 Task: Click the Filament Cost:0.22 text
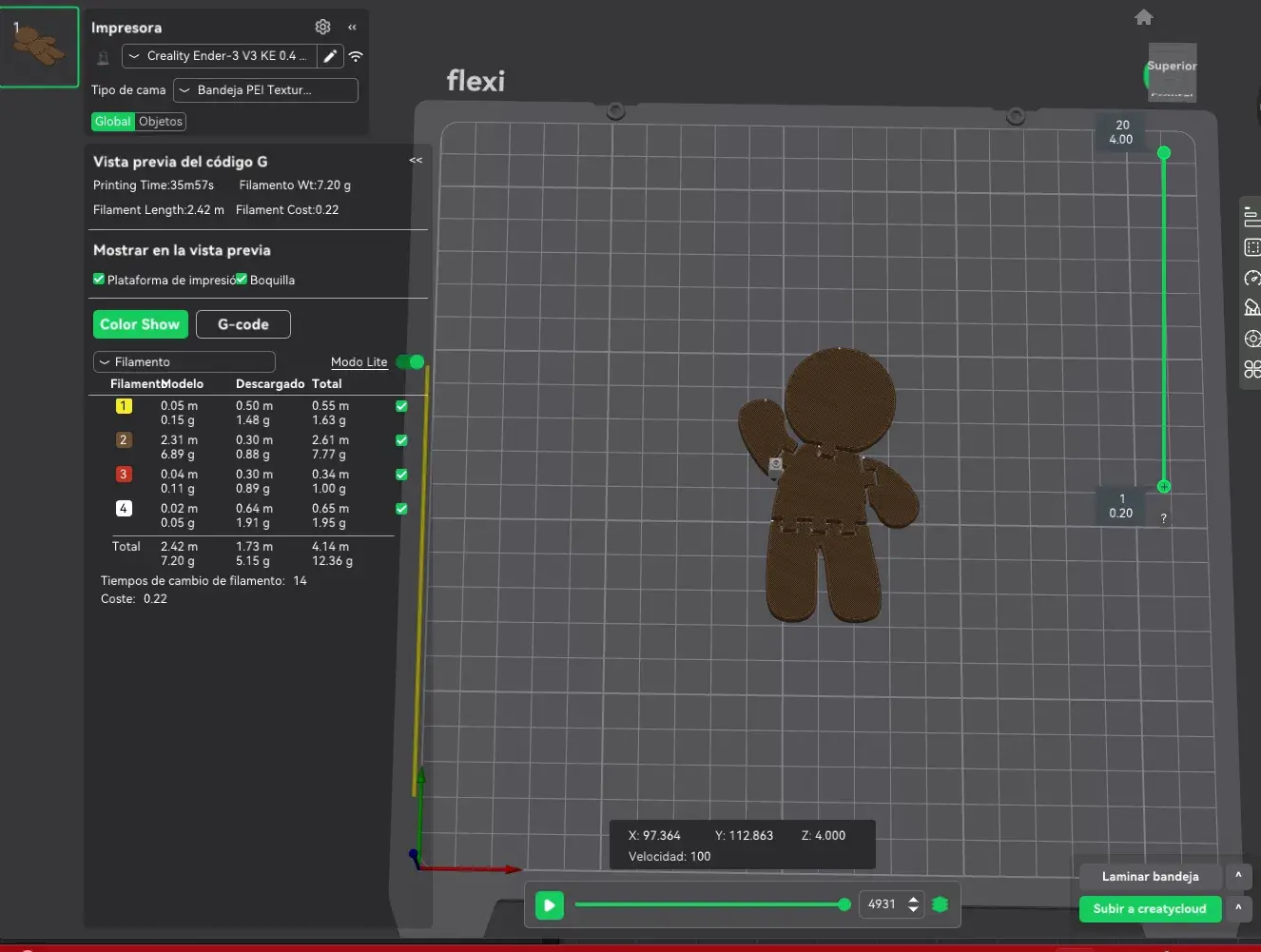287,210
